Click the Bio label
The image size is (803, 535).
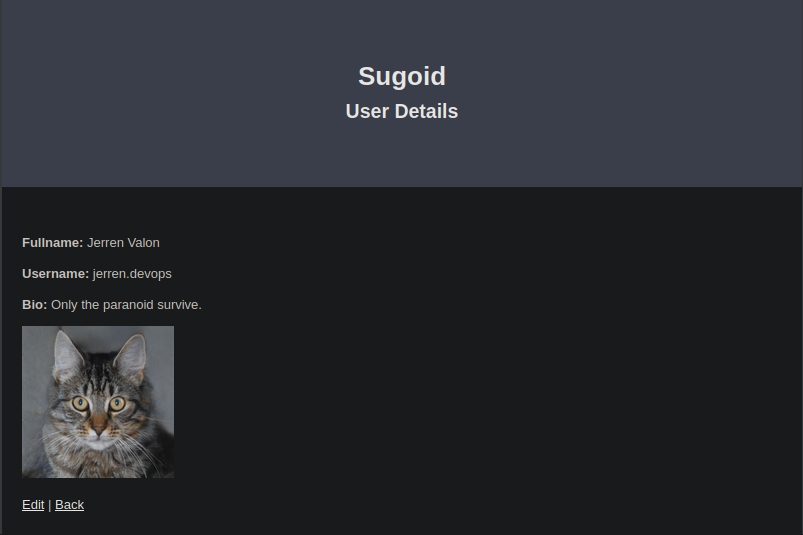[34, 305]
